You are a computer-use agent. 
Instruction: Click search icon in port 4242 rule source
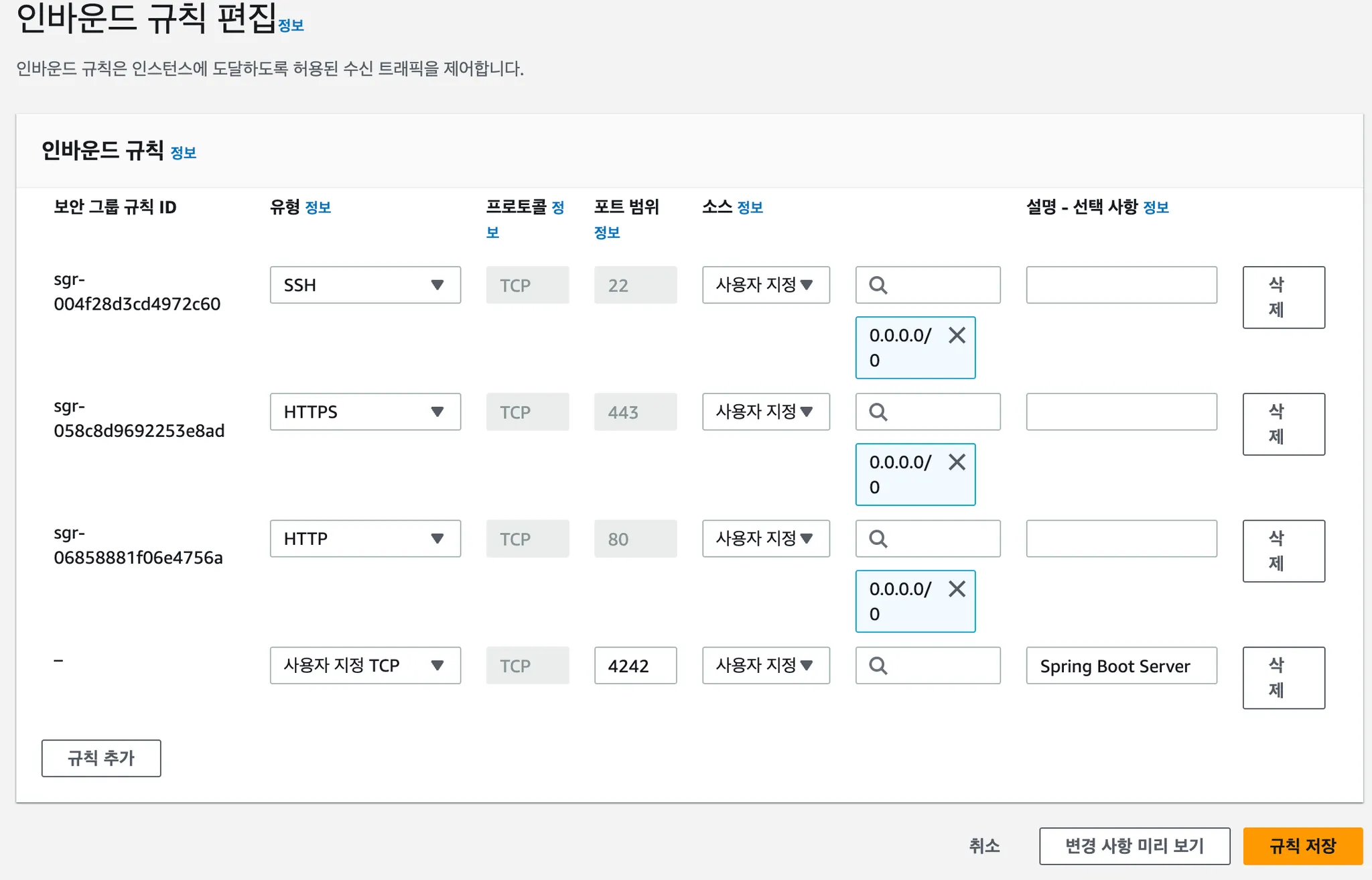pos(878,666)
